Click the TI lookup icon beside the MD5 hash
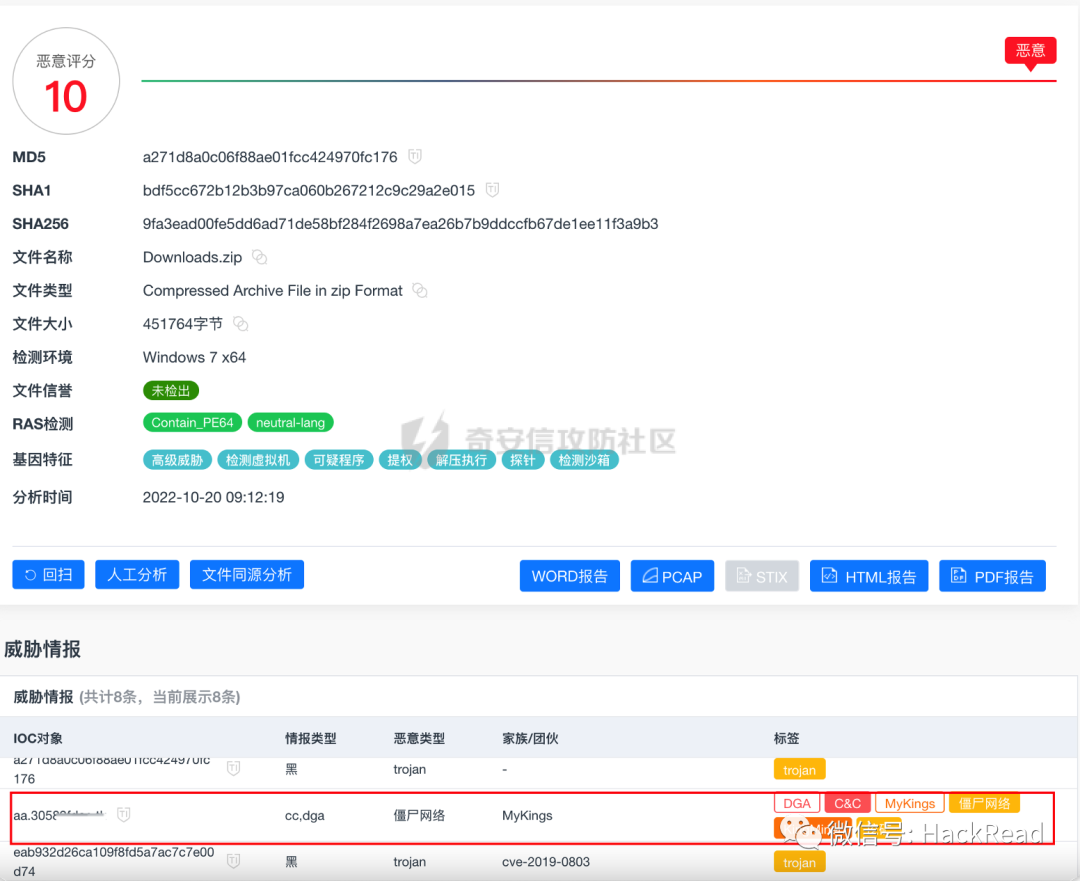 click(415, 156)
